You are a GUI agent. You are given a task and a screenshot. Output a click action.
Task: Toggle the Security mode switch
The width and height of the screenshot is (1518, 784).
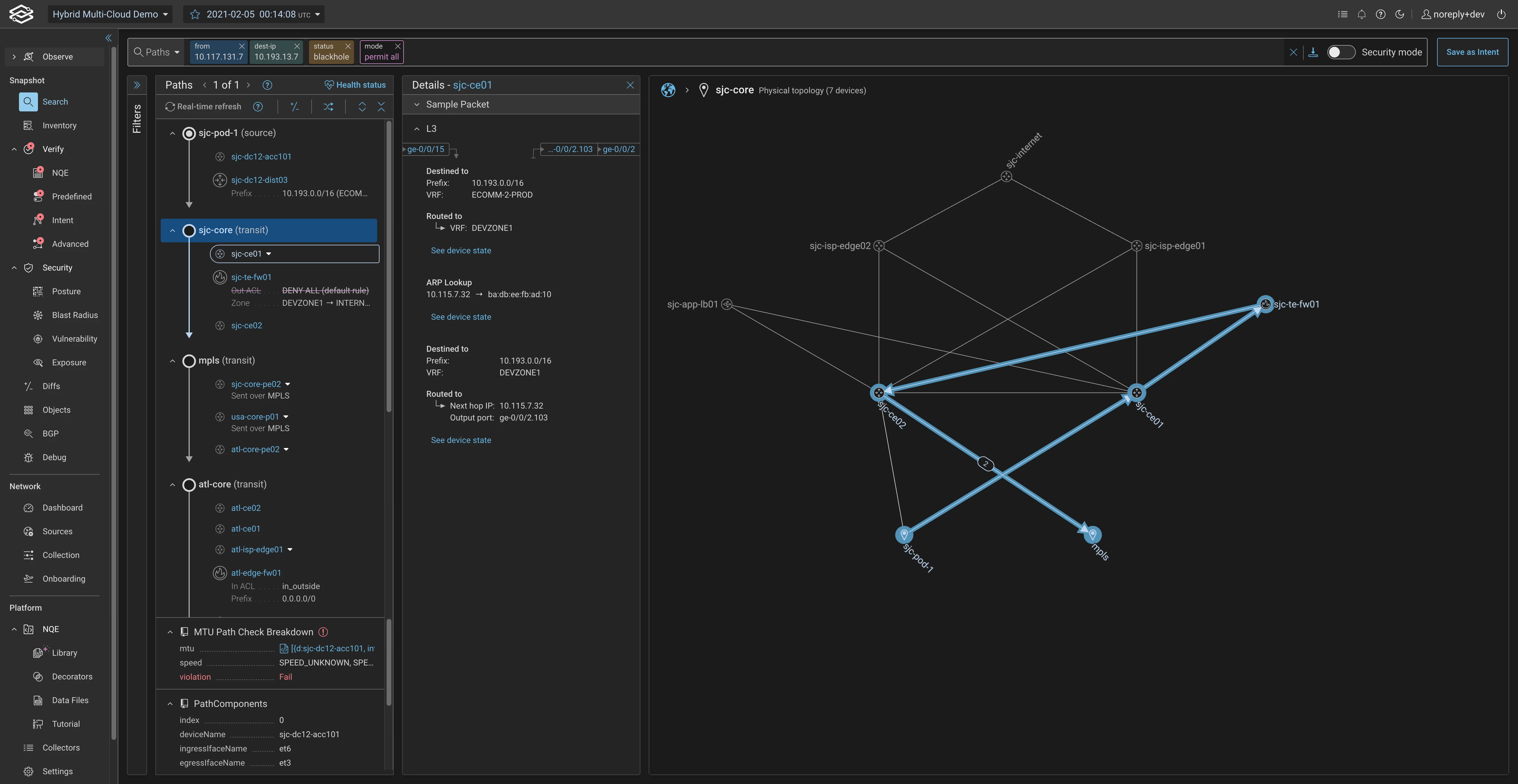(x=1341, y=52)
